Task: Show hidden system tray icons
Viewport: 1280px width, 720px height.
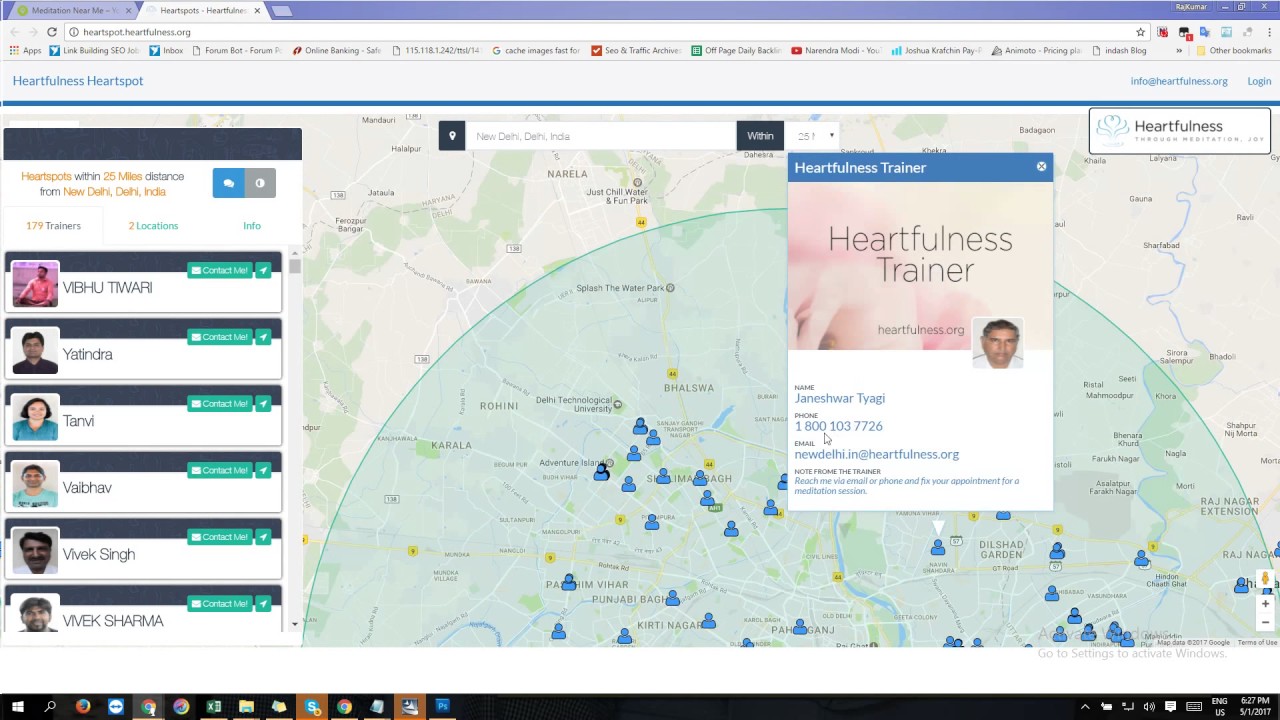Action: tap(1085, 707)
